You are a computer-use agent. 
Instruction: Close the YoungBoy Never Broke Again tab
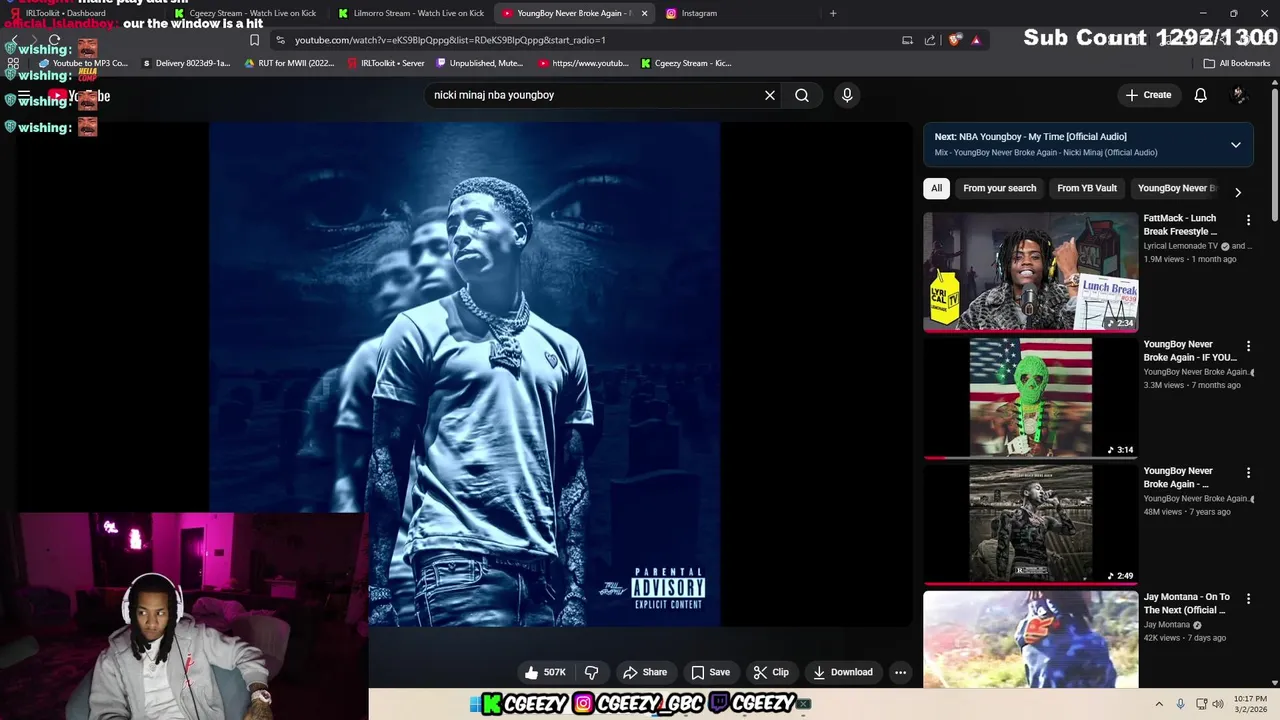(644, 13)
